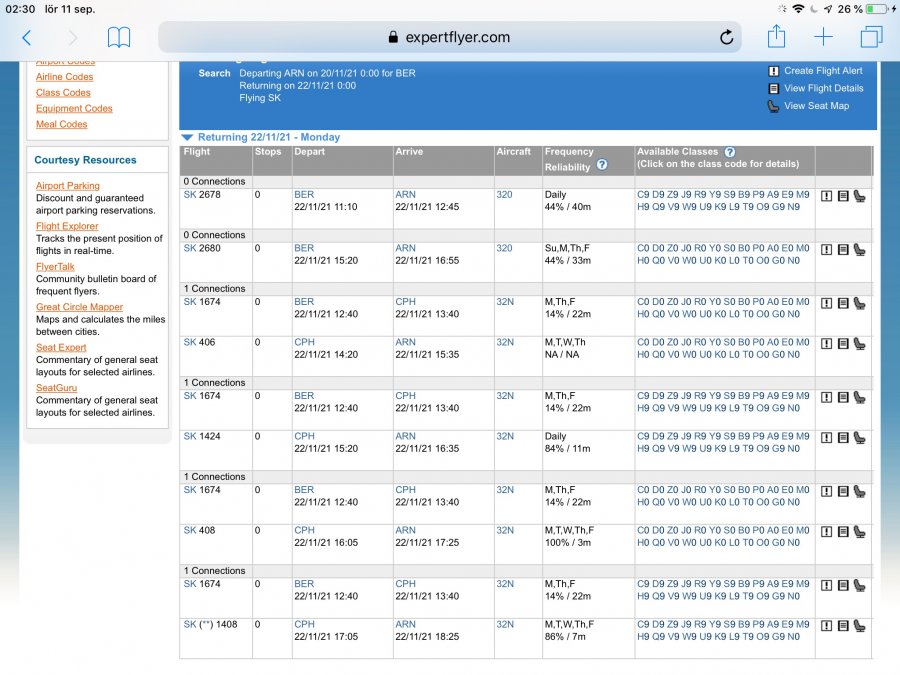Tap the Safari share icon
The width and height of the screenshot is (900, 675).
(x=776, y=38)
